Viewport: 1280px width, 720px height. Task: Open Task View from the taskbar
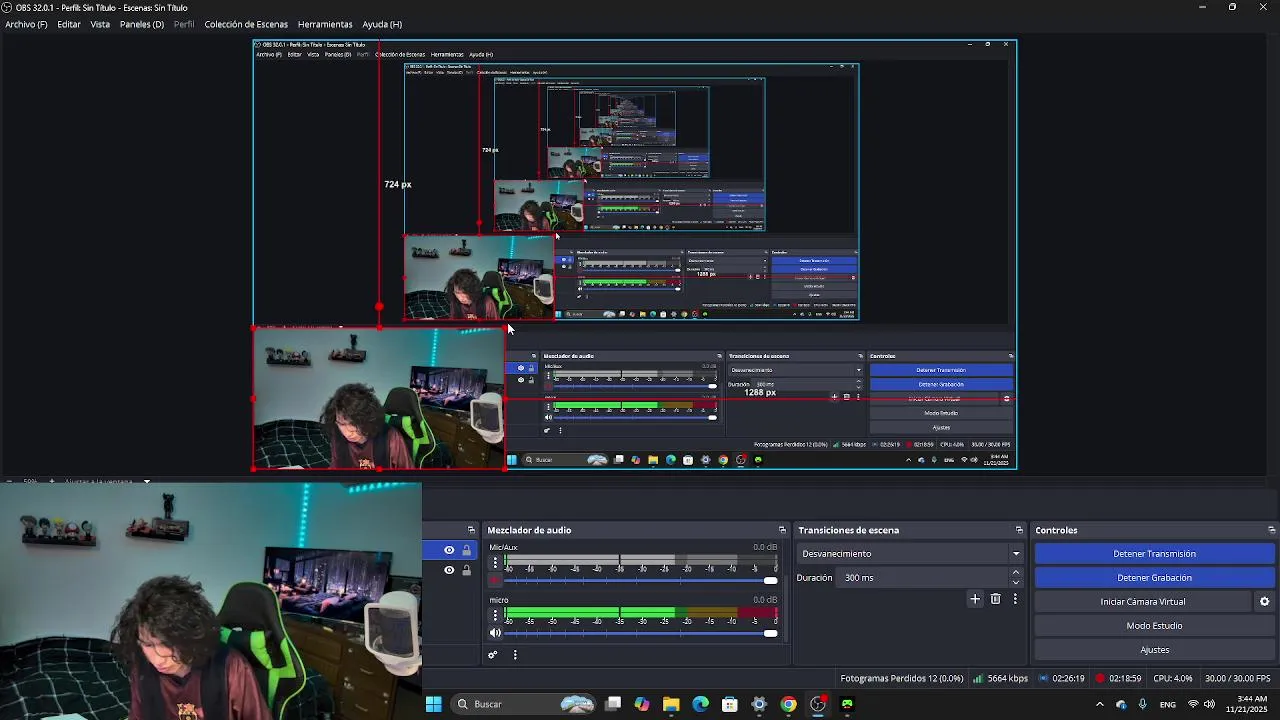click(613, 704)
